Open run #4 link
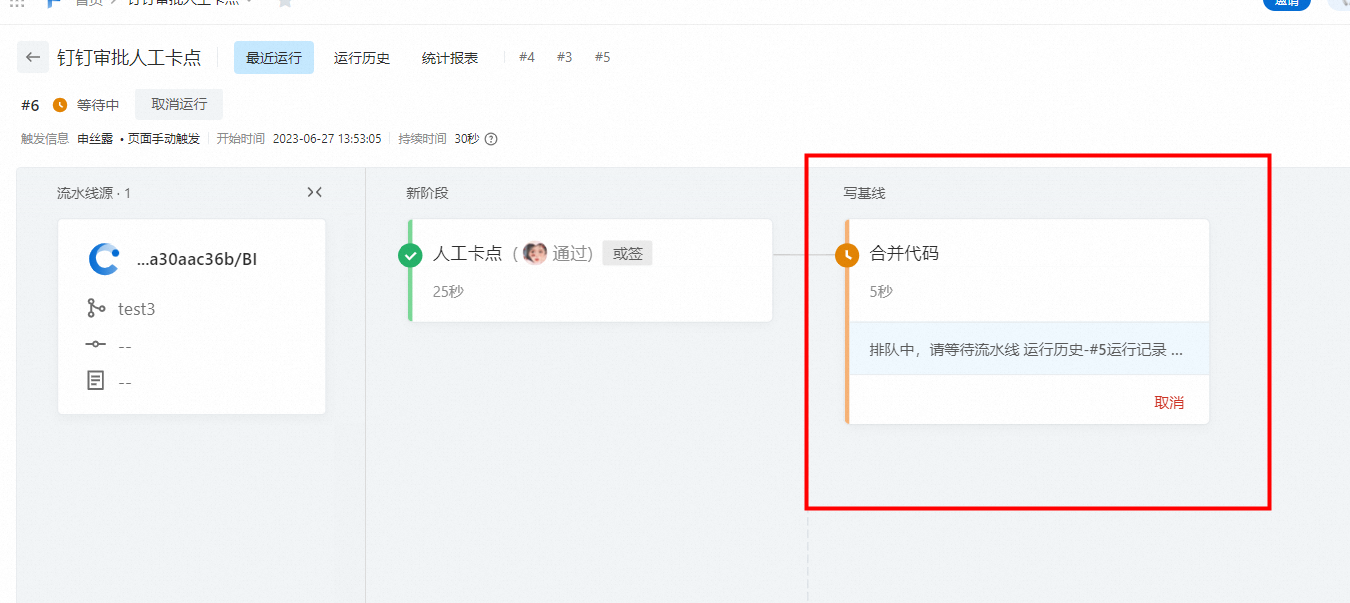1350x603 pixels. (527, 57)
